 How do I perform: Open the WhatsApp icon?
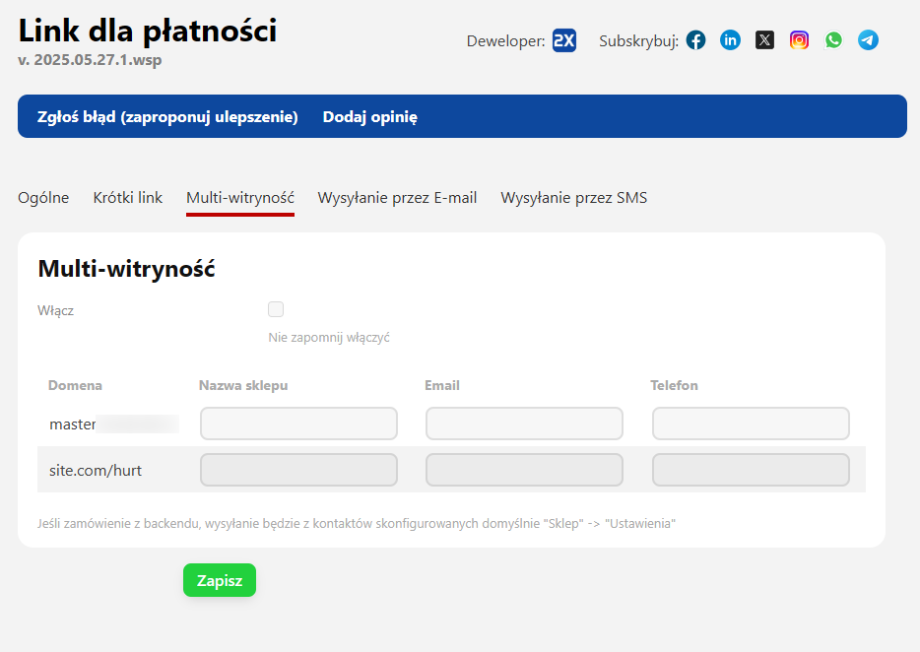click(x=834, y=40)
